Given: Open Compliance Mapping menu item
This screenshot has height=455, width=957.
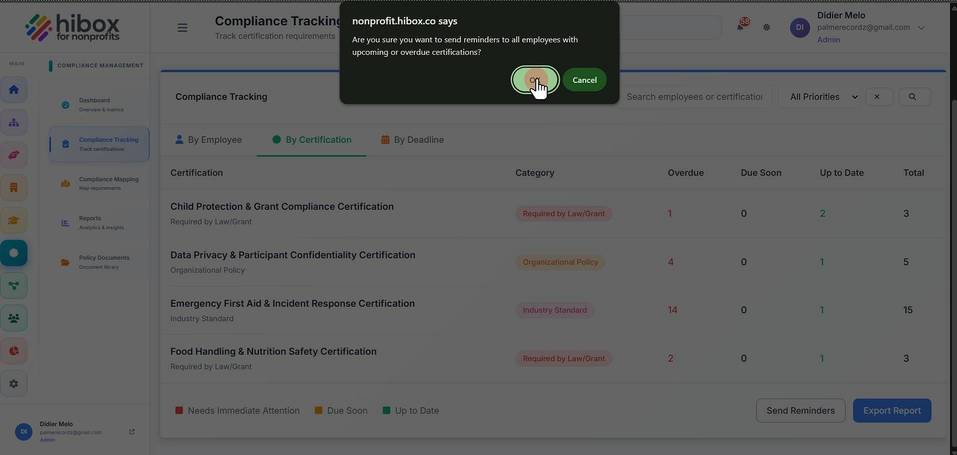Looking at the screenshot, I should pos(99,183).
